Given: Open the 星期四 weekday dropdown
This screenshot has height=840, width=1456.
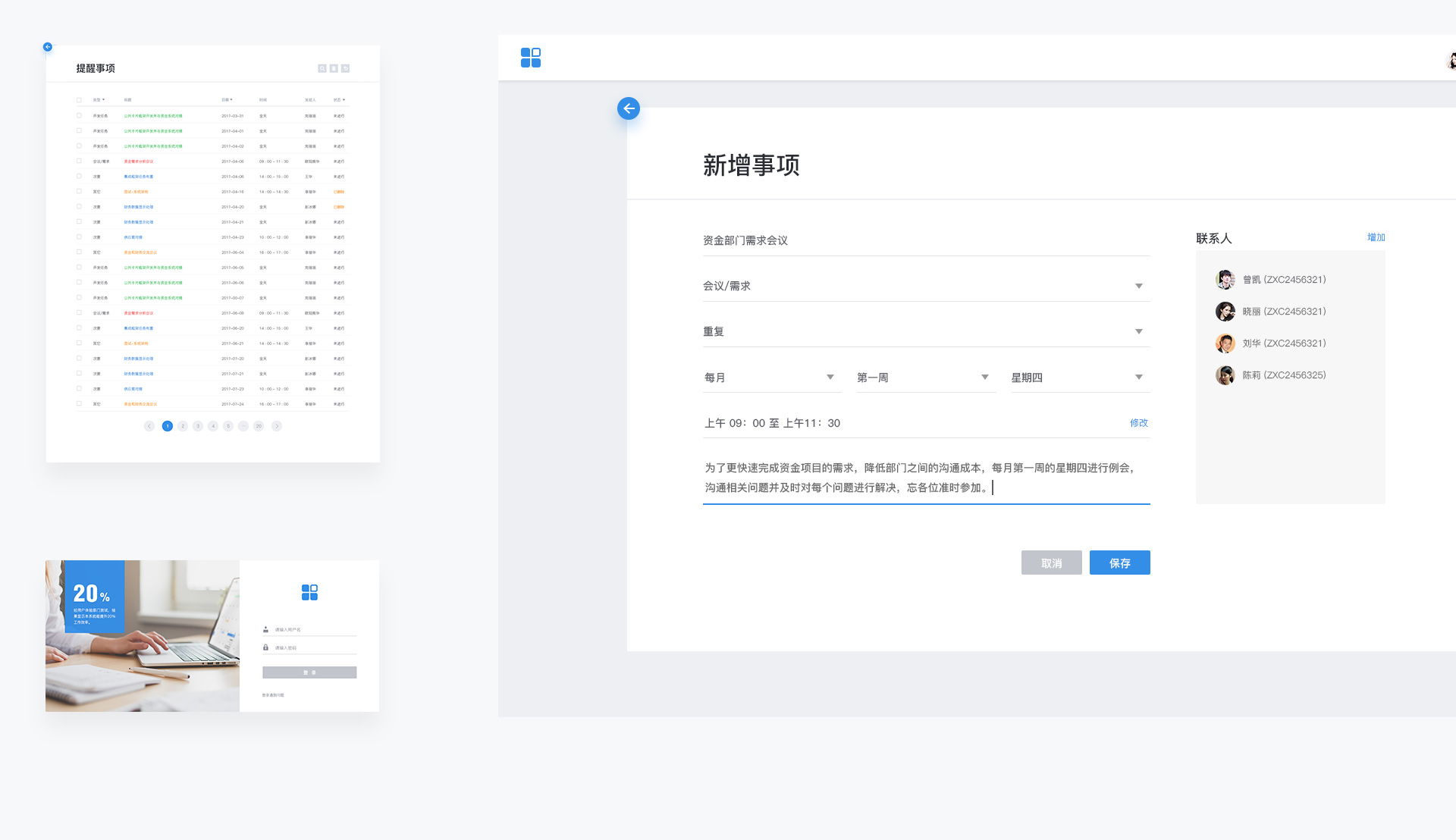Looking at the screenshot, I should coord(1138,378).
